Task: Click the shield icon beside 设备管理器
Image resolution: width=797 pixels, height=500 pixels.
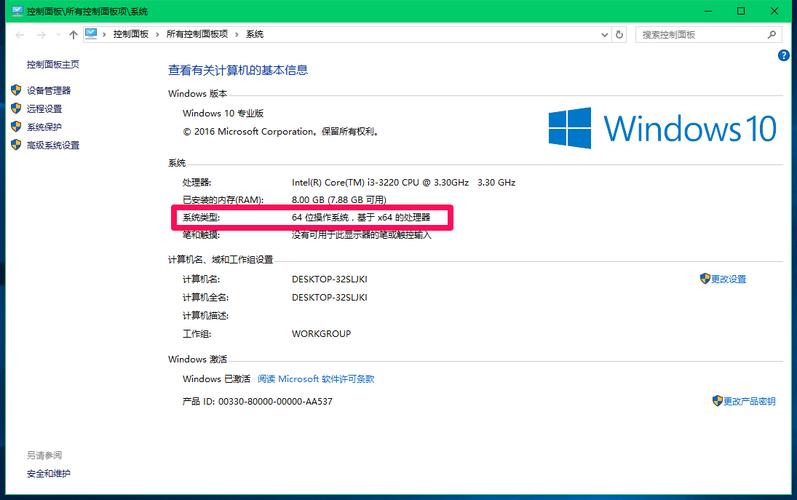Action: point(16,90)
